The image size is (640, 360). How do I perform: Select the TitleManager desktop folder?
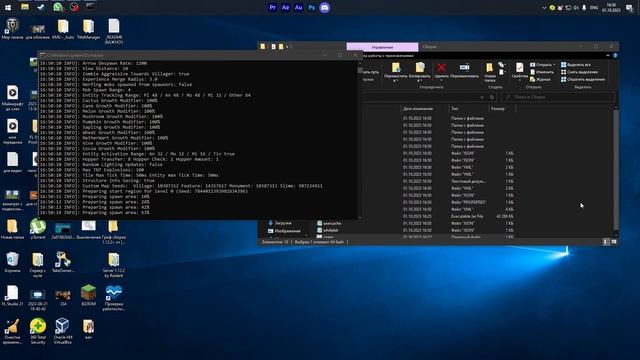tap(88, 29)
